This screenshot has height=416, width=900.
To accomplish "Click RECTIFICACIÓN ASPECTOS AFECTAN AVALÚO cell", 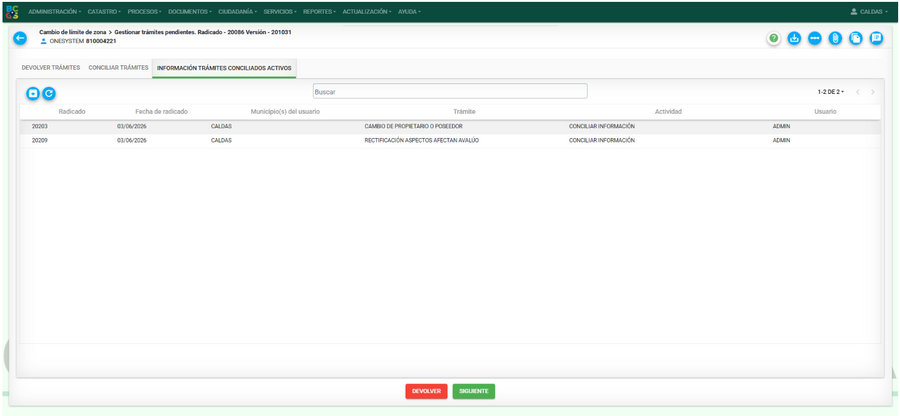I will [x=421, y=141].
